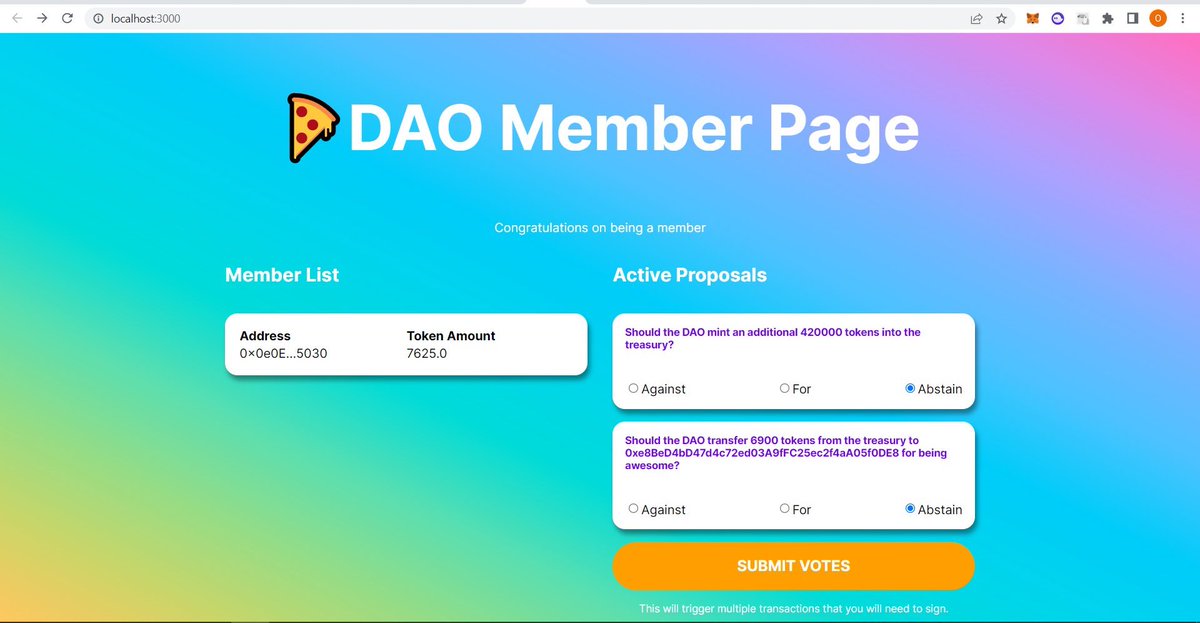Toggle the browser side panel

(x=1133, y=18)
